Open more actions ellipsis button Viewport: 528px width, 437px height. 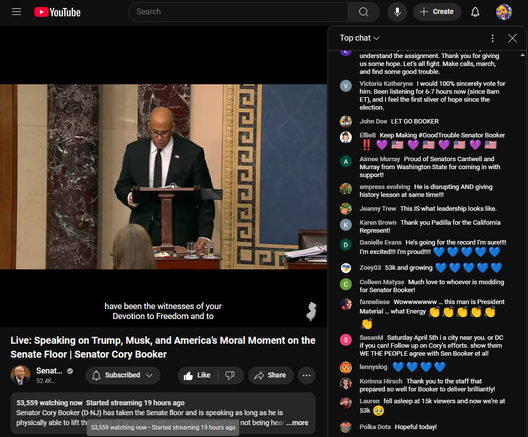click(x=306, y=375)
